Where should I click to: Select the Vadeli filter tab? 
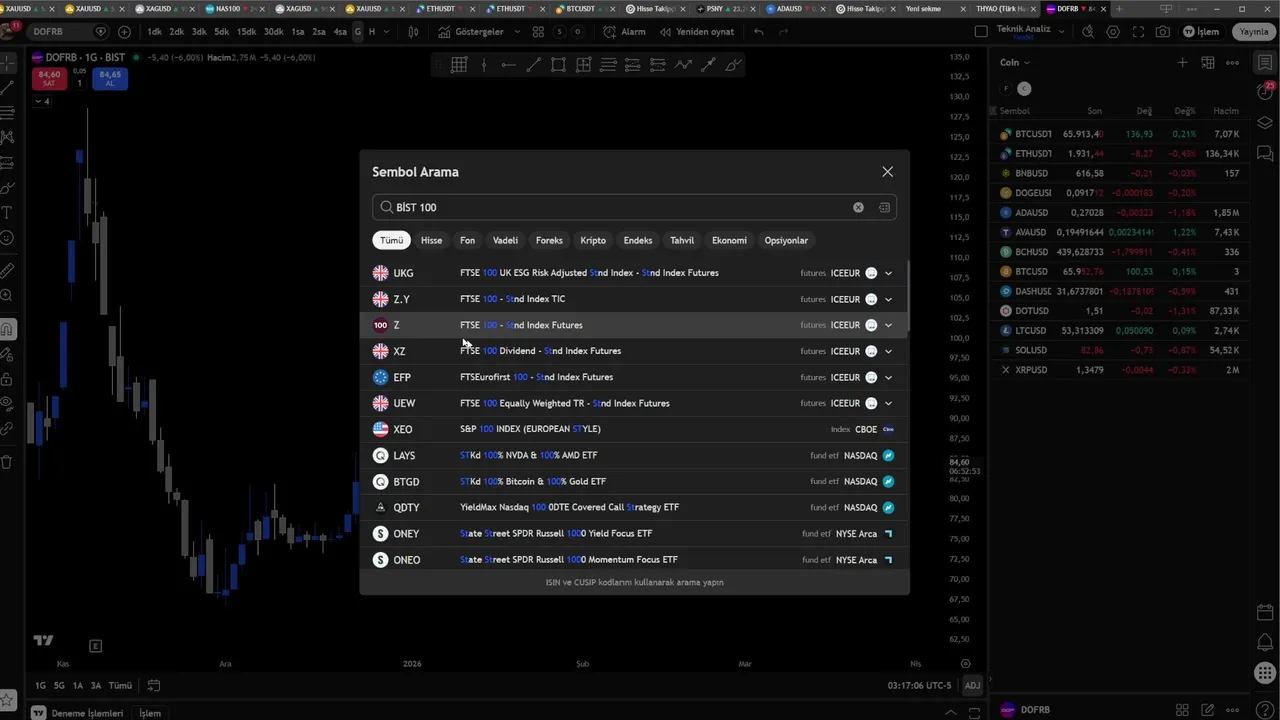pyautogui.click(x=505, y=240)
